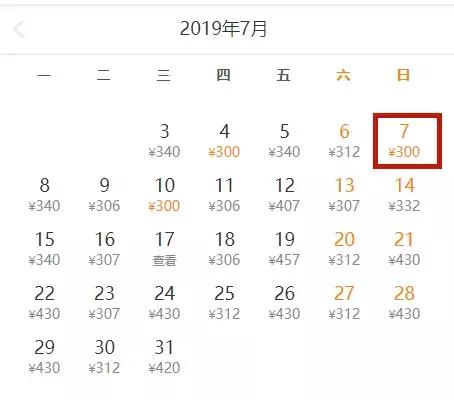Choose July 18 at ¥306
Image resolution: width=454 pixels, height=400 pixels.
click(x=224, y=249)
